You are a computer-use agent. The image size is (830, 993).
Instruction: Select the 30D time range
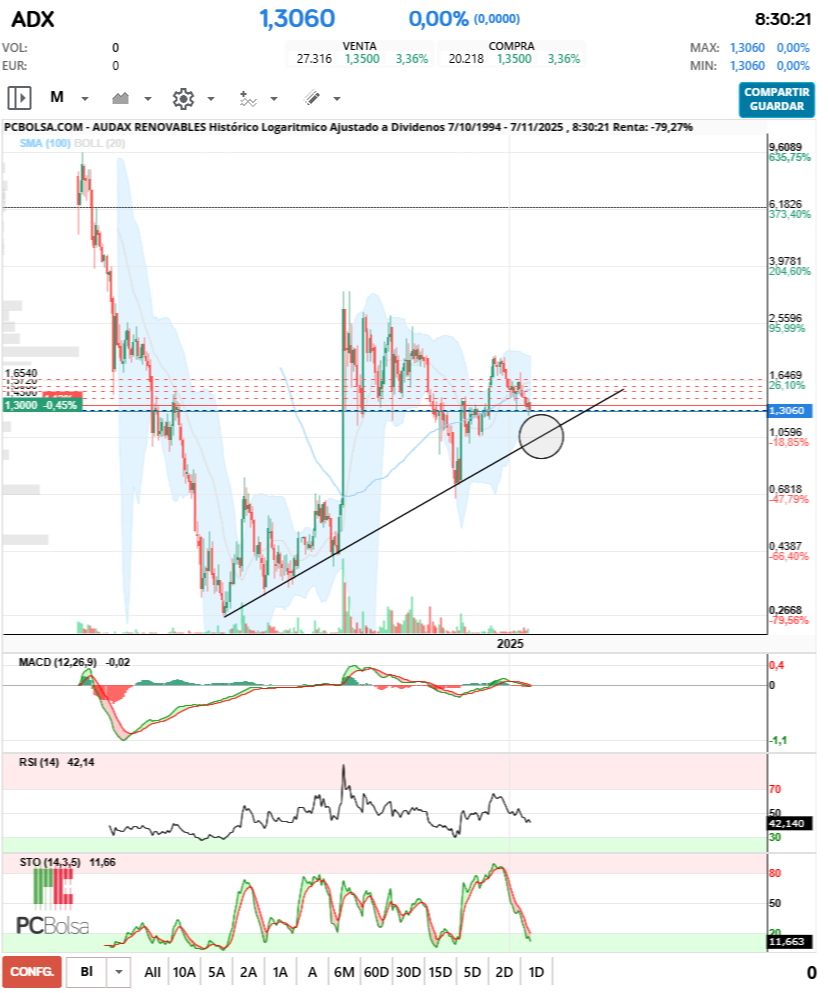(x=408, y=972)
